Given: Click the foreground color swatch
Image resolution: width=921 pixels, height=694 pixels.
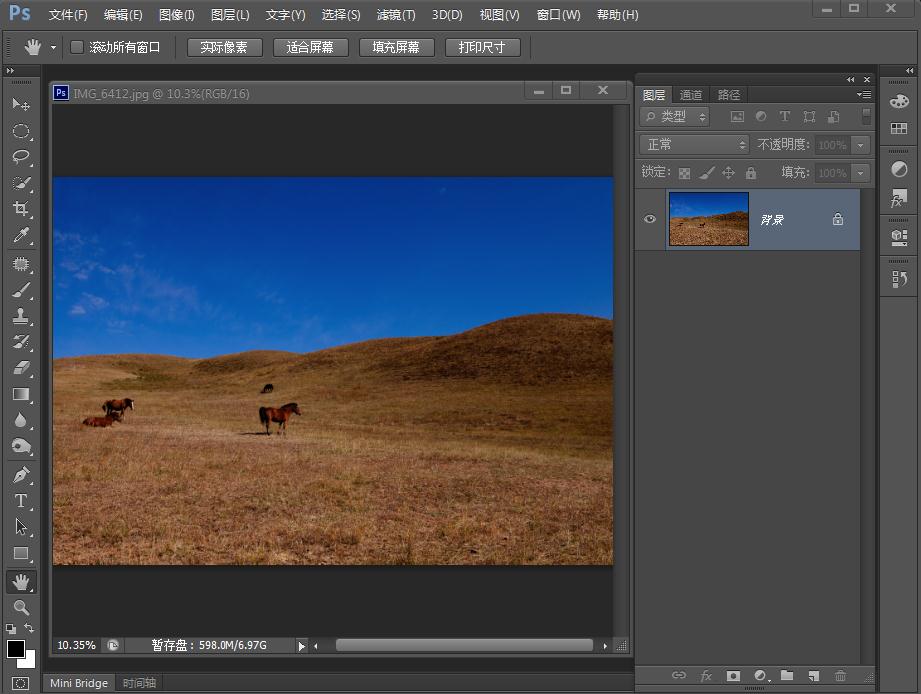Looking at the screenshot, I should 16,649.
